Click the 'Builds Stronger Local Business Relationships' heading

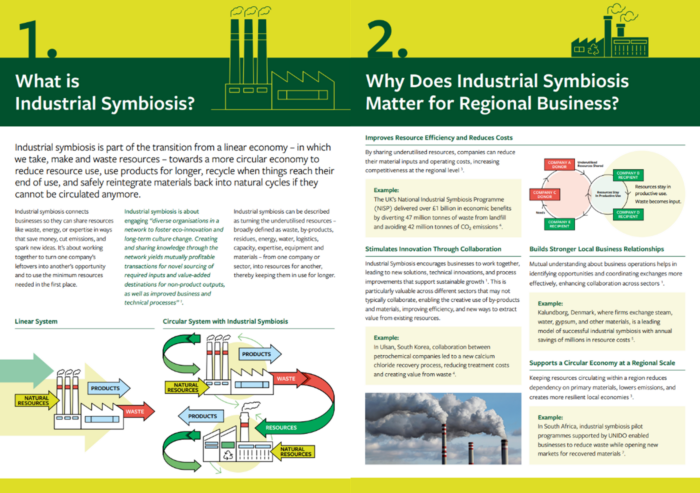pyautogui.click(x=596, y=249)
